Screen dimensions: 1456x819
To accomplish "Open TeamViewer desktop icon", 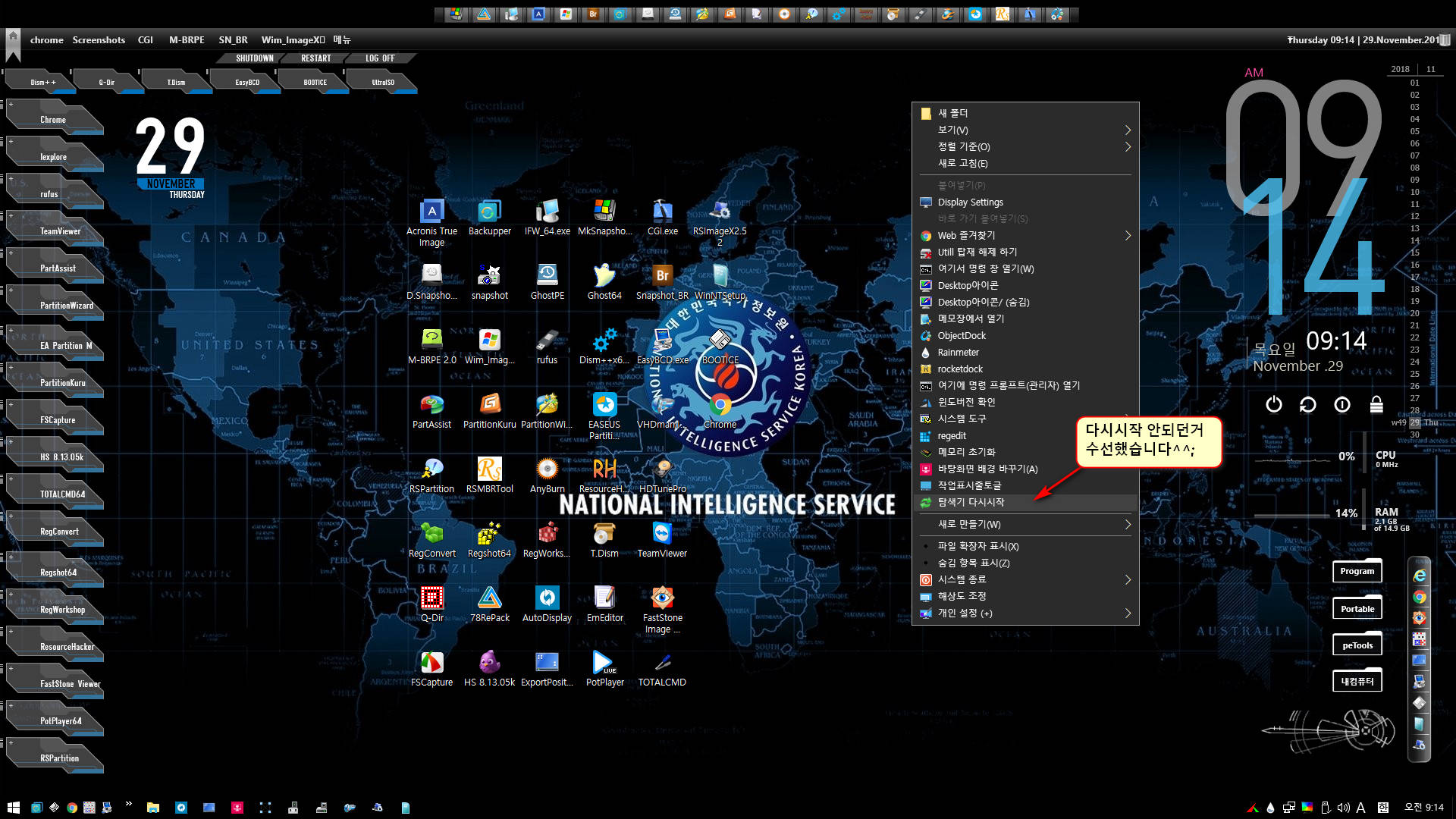I will [662, 540].
